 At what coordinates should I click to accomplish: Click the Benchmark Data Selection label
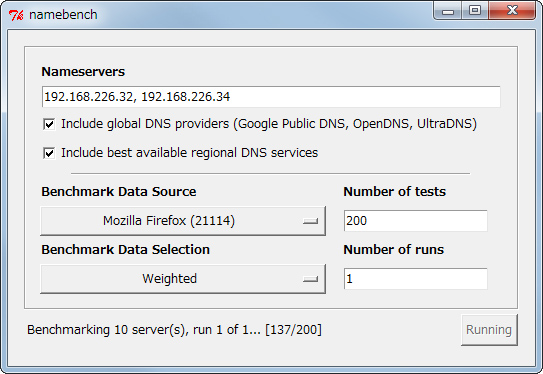(x=125, y=249)
